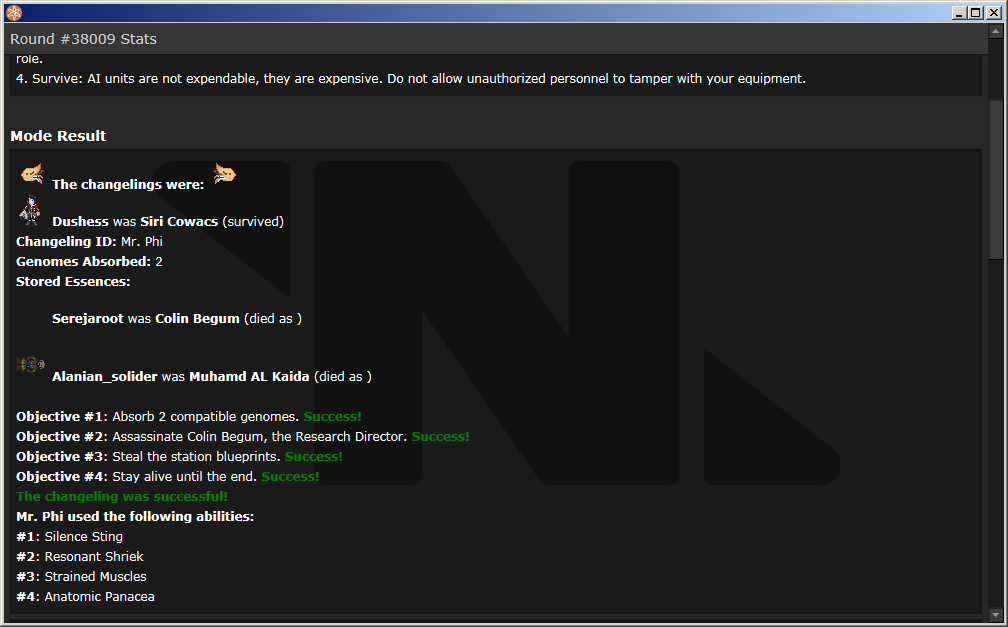This screenshot has height=627, width=1008.
Task: Click the app icon in the title bar
Action: coord(14,13)
